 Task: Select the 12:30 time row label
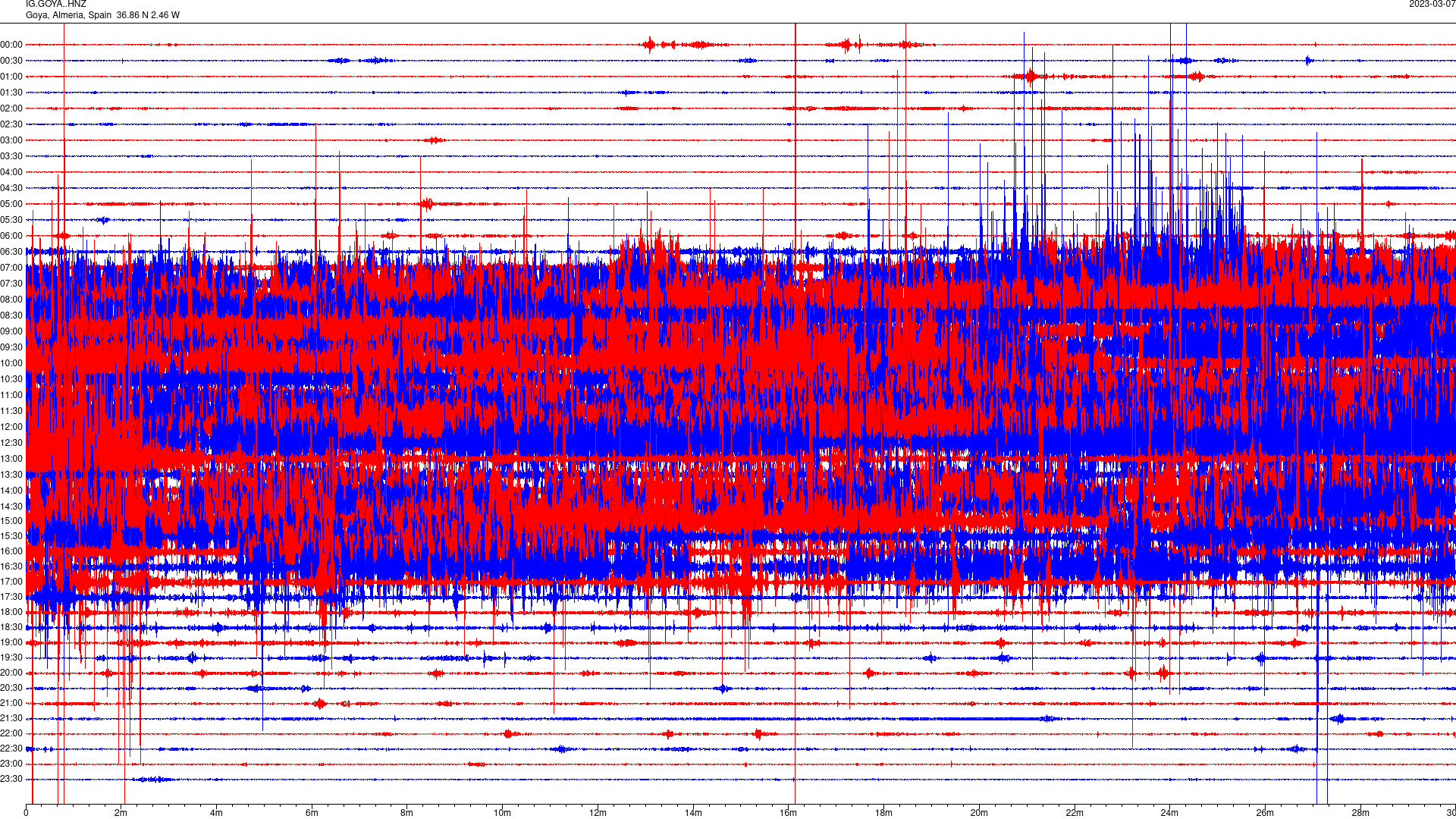11,443
